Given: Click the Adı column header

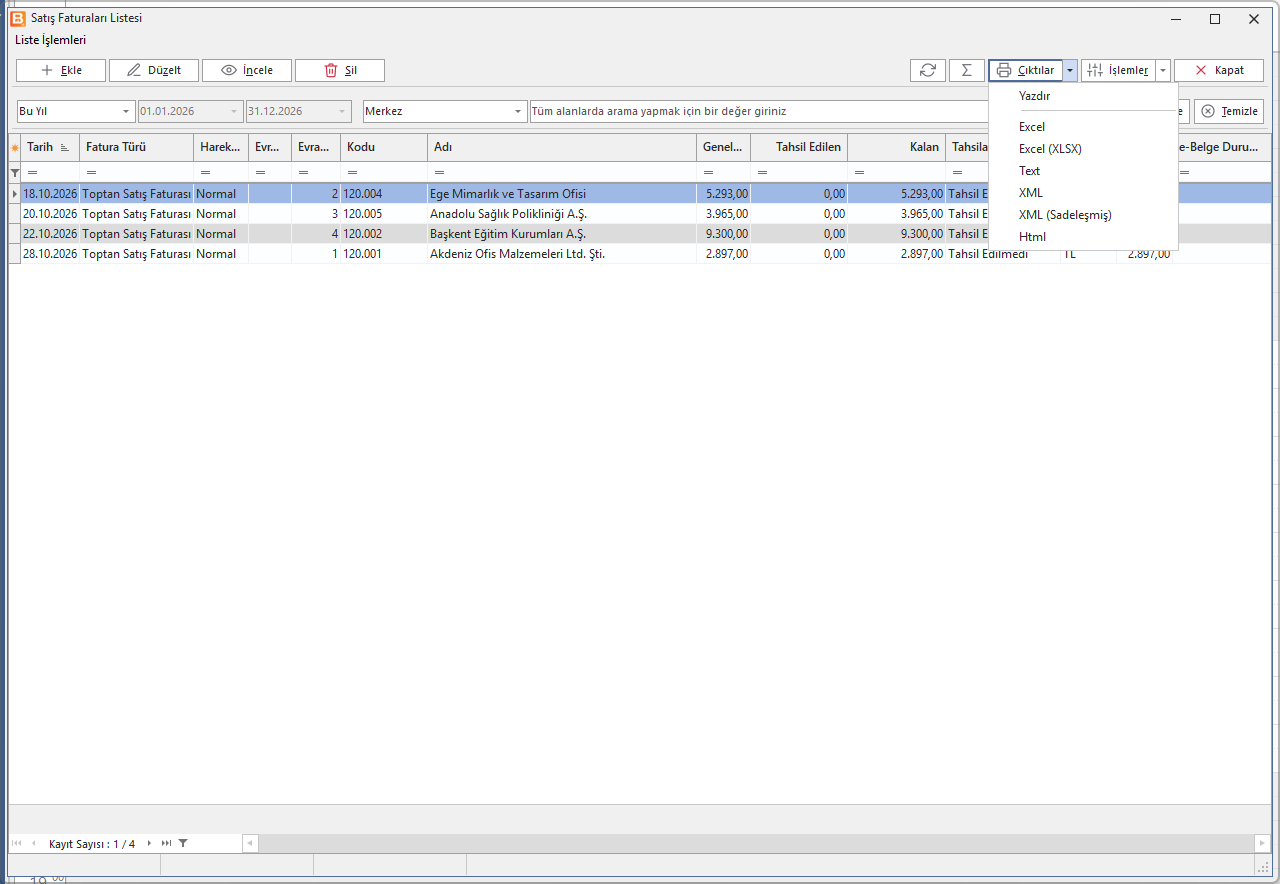Looking at the screenshot, I should point(562,148).
